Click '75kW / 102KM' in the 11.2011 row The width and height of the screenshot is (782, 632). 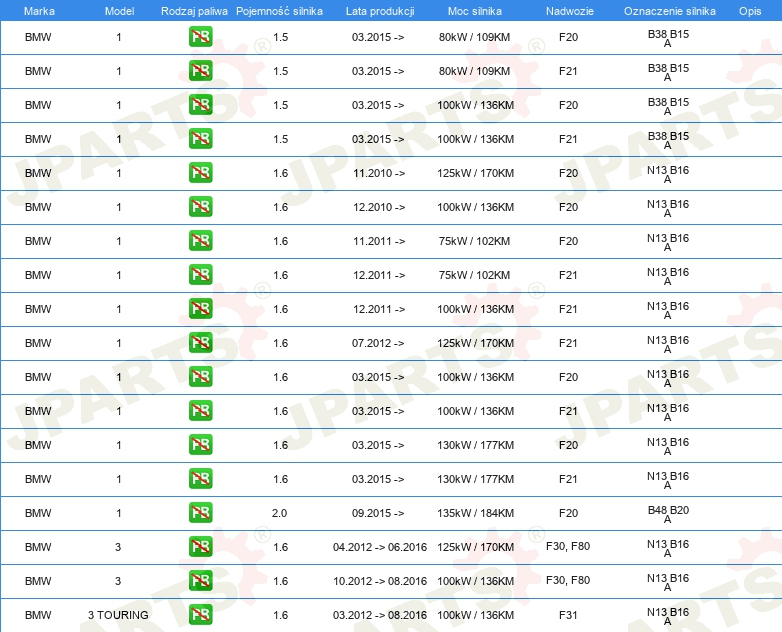(474, 241)
